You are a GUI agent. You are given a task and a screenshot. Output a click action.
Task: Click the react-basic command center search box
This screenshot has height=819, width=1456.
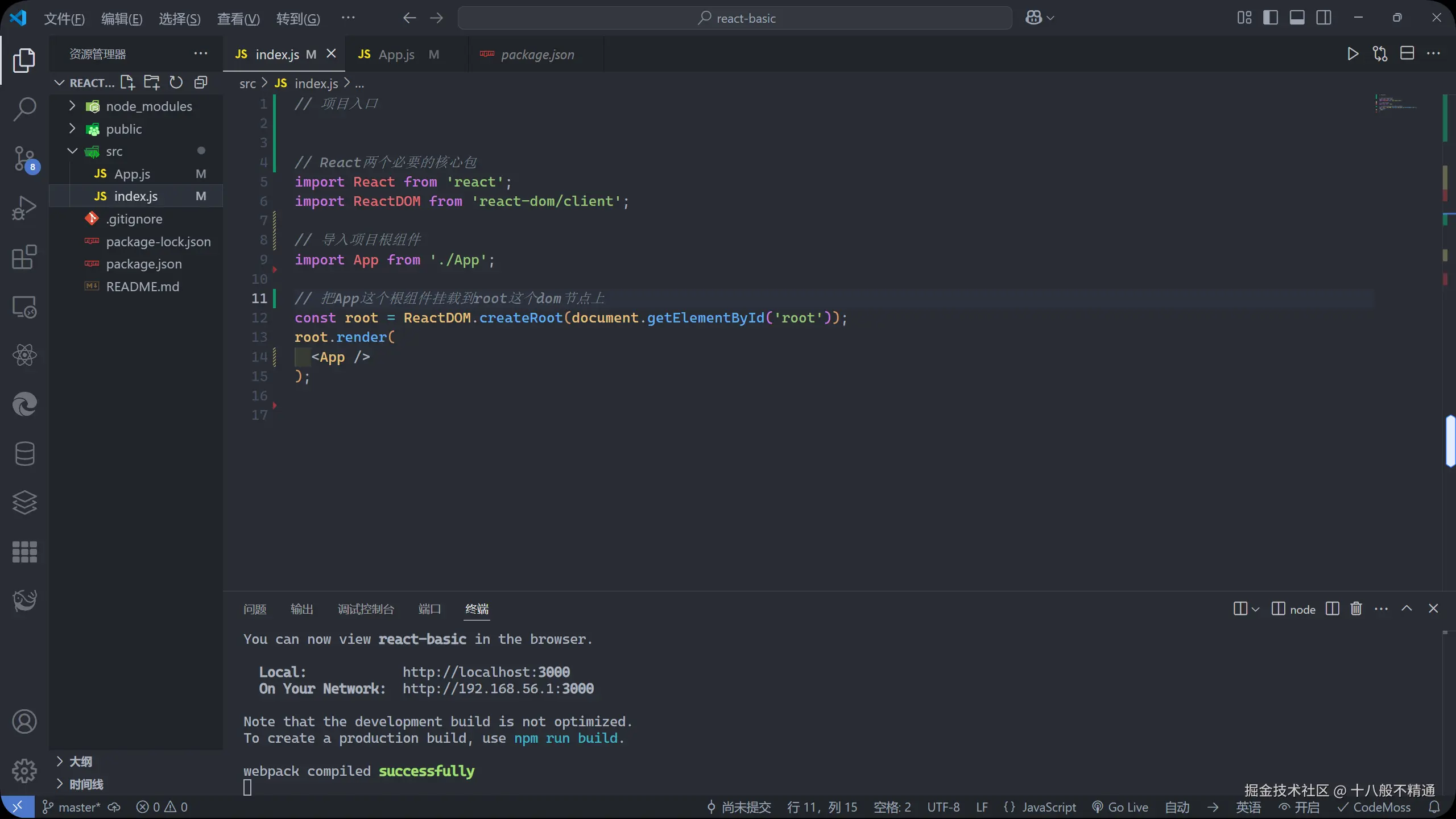735,18
